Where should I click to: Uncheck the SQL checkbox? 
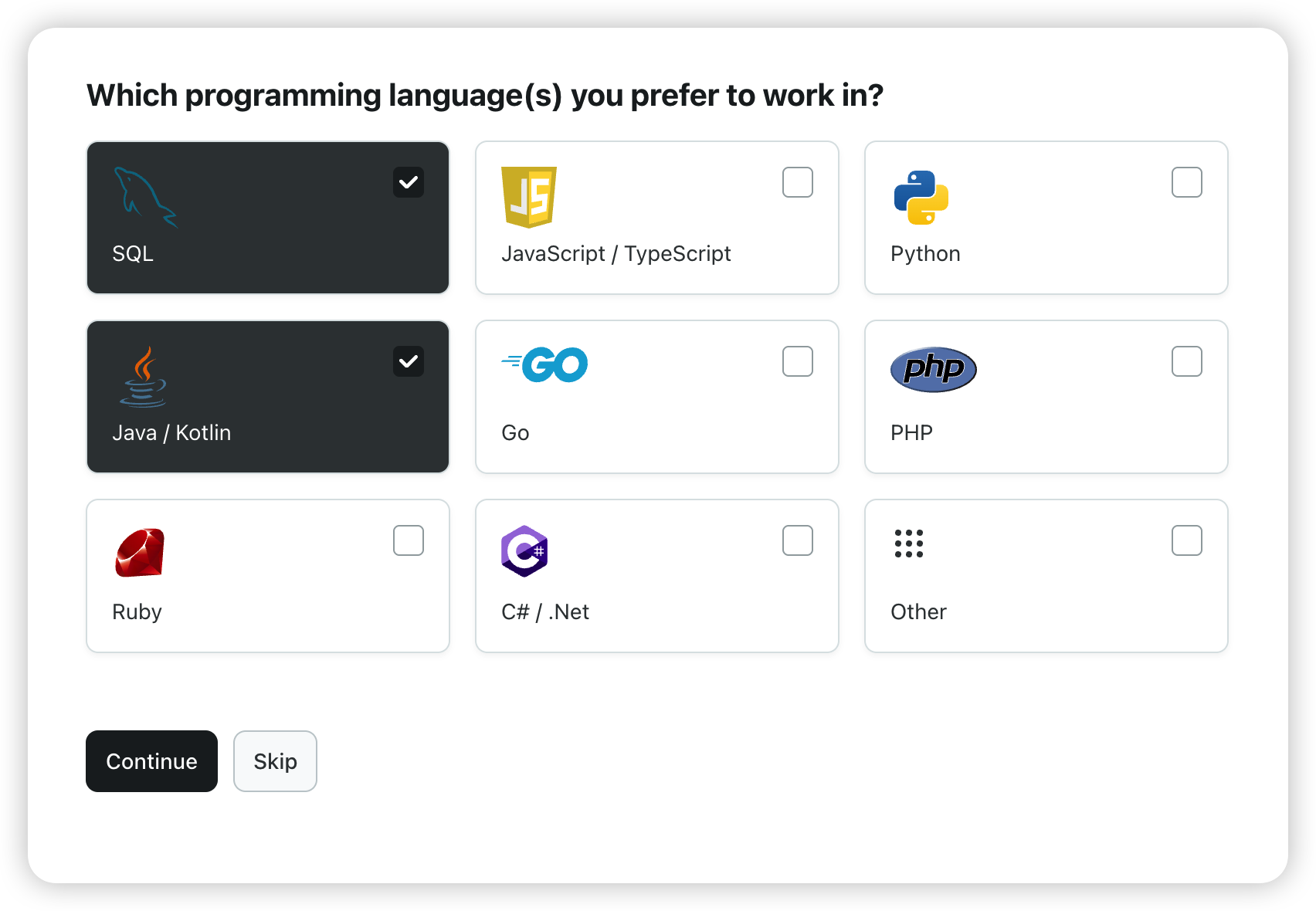[409, 182]
